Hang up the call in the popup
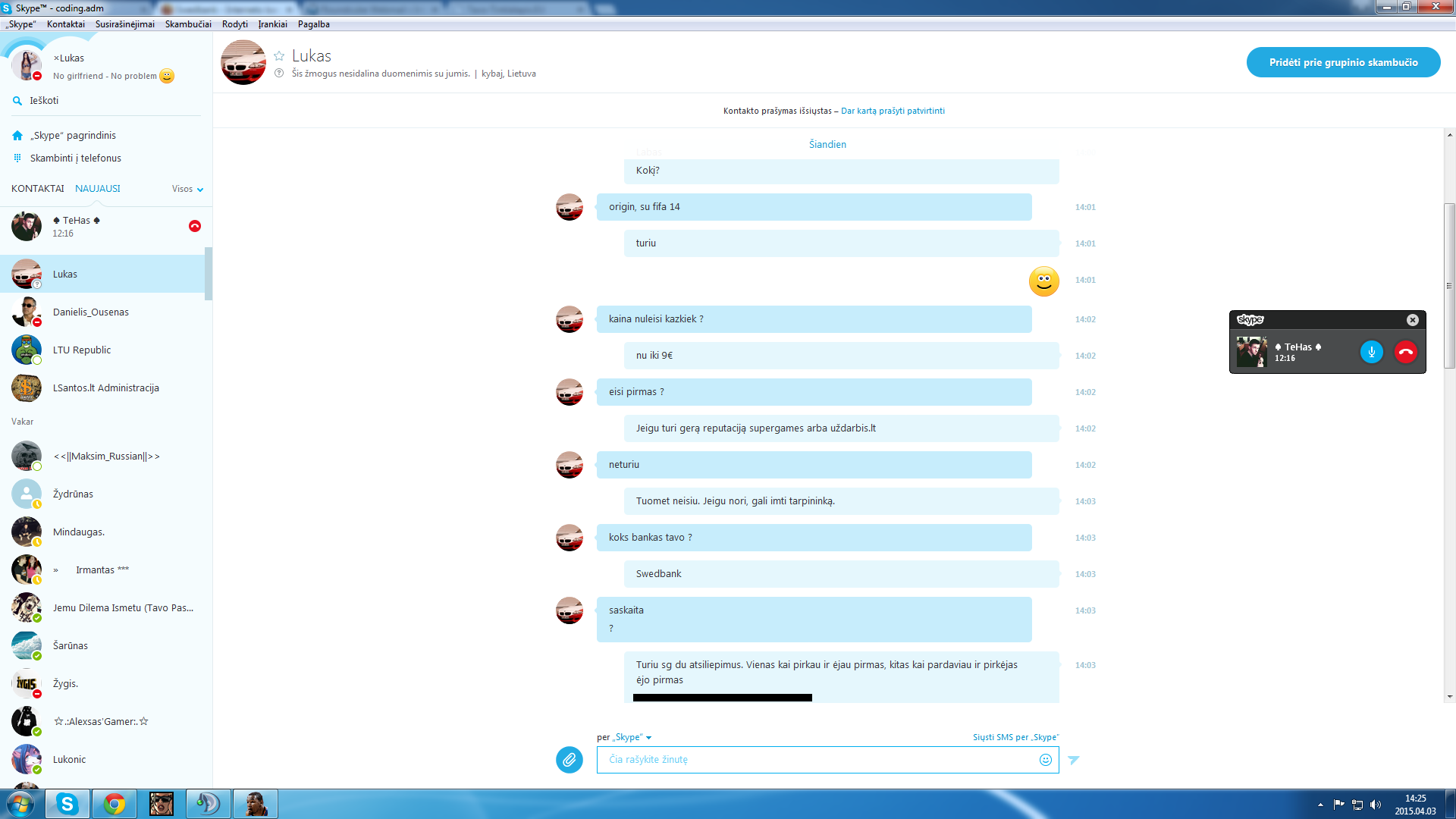The image size is (1456, 819). (x=1406, y=352)
